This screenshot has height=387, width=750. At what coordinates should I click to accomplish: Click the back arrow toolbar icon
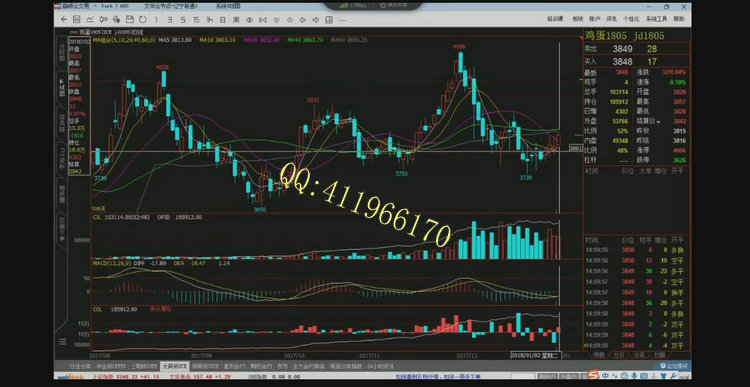[x=64, y=20]
